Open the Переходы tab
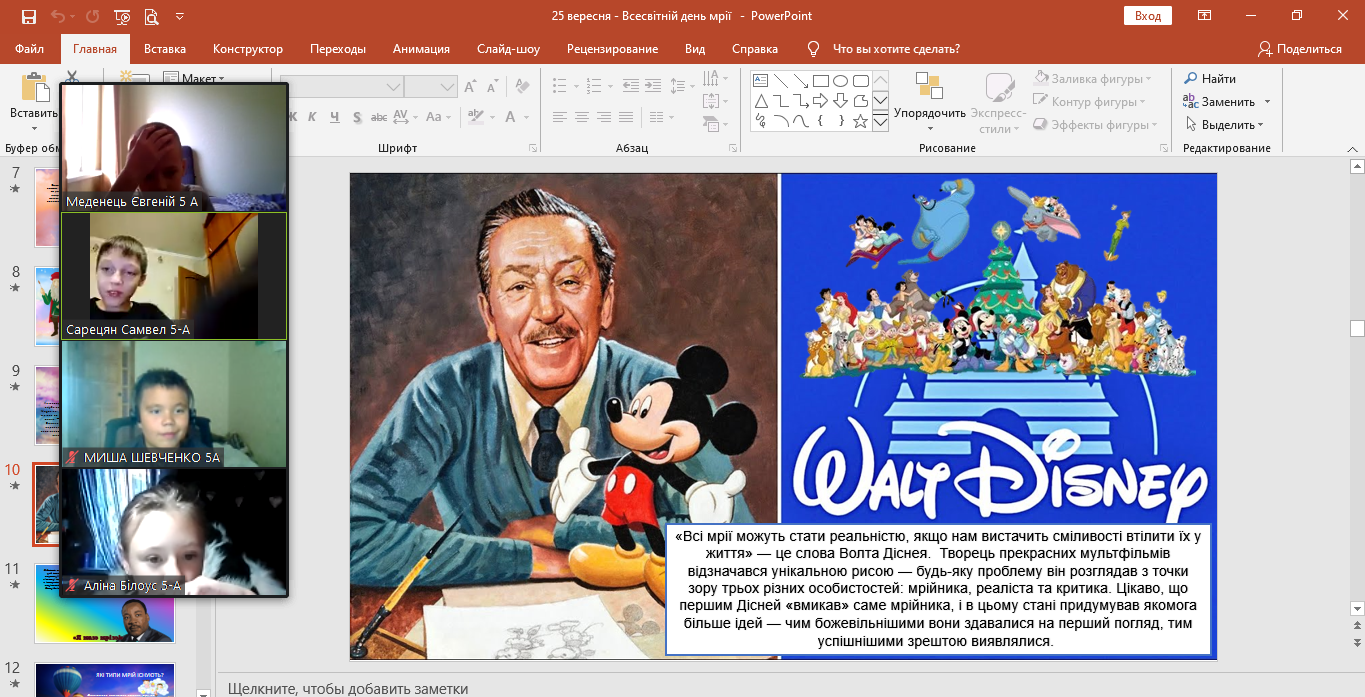Screen dimensions: 1365x697 pyautogui.click(x=338, y=49)
